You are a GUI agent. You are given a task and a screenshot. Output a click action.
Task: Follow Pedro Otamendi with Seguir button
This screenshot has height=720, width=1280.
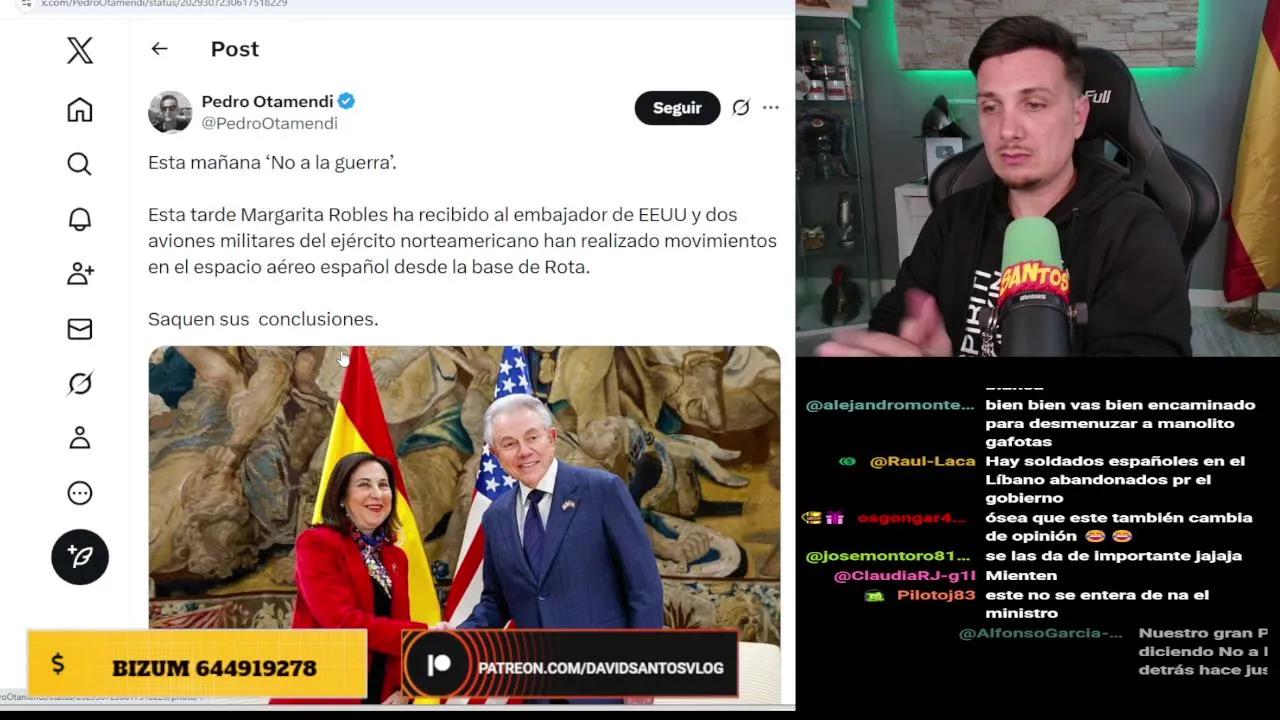677,108
